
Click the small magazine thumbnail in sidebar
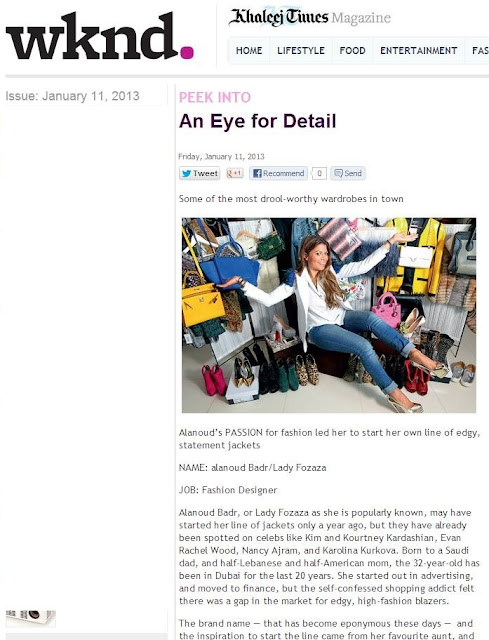click(31, 618)
